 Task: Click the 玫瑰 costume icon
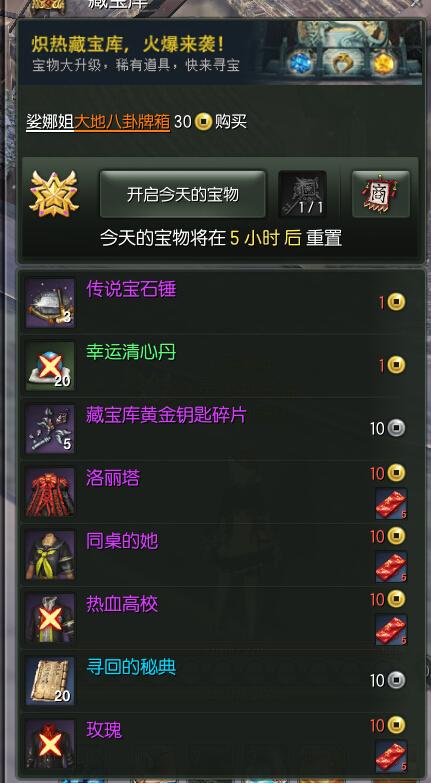pyautogui.click(x=50, y=744)
